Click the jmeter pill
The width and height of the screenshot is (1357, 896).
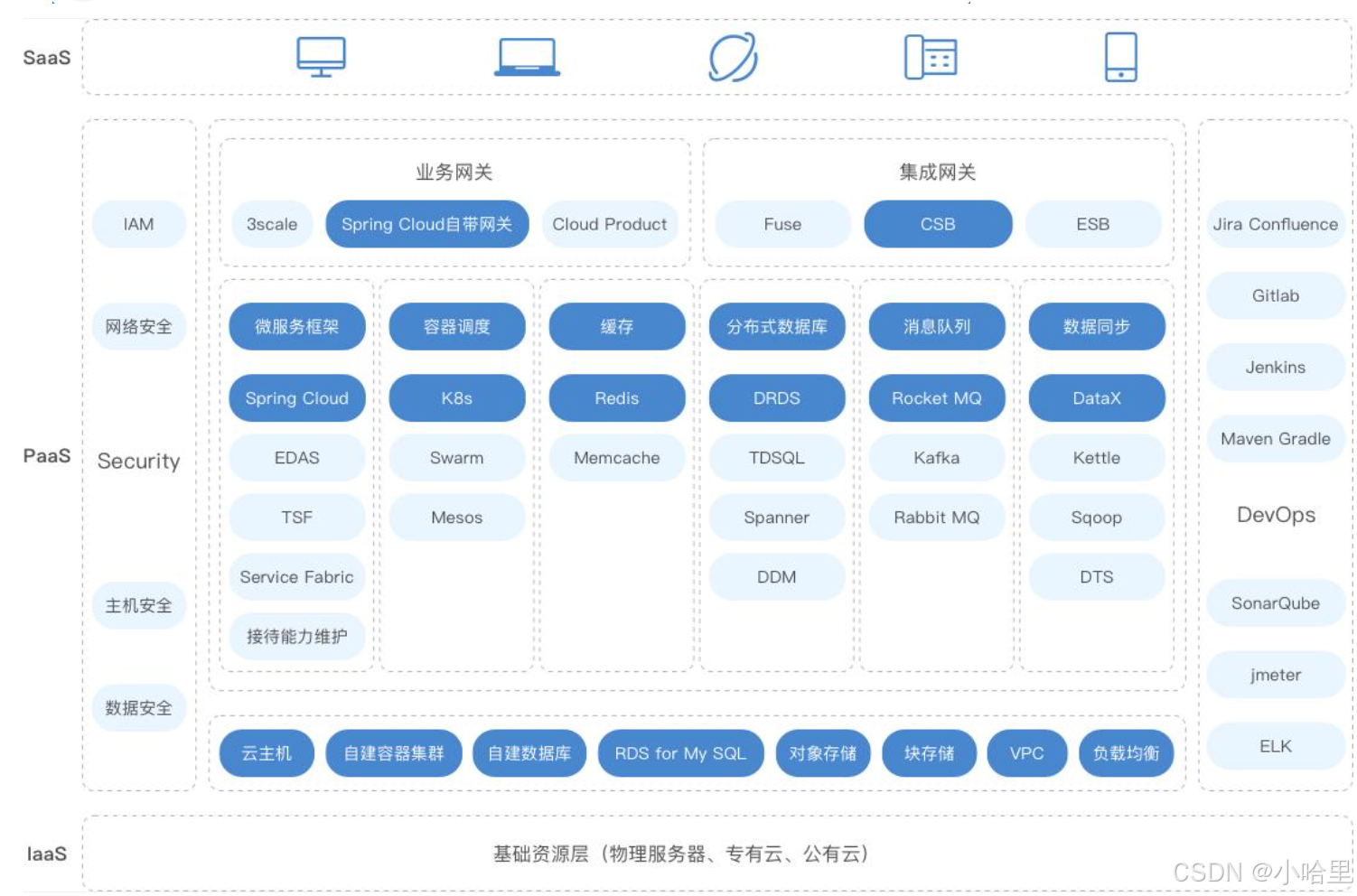click(x=1276, y=675)
